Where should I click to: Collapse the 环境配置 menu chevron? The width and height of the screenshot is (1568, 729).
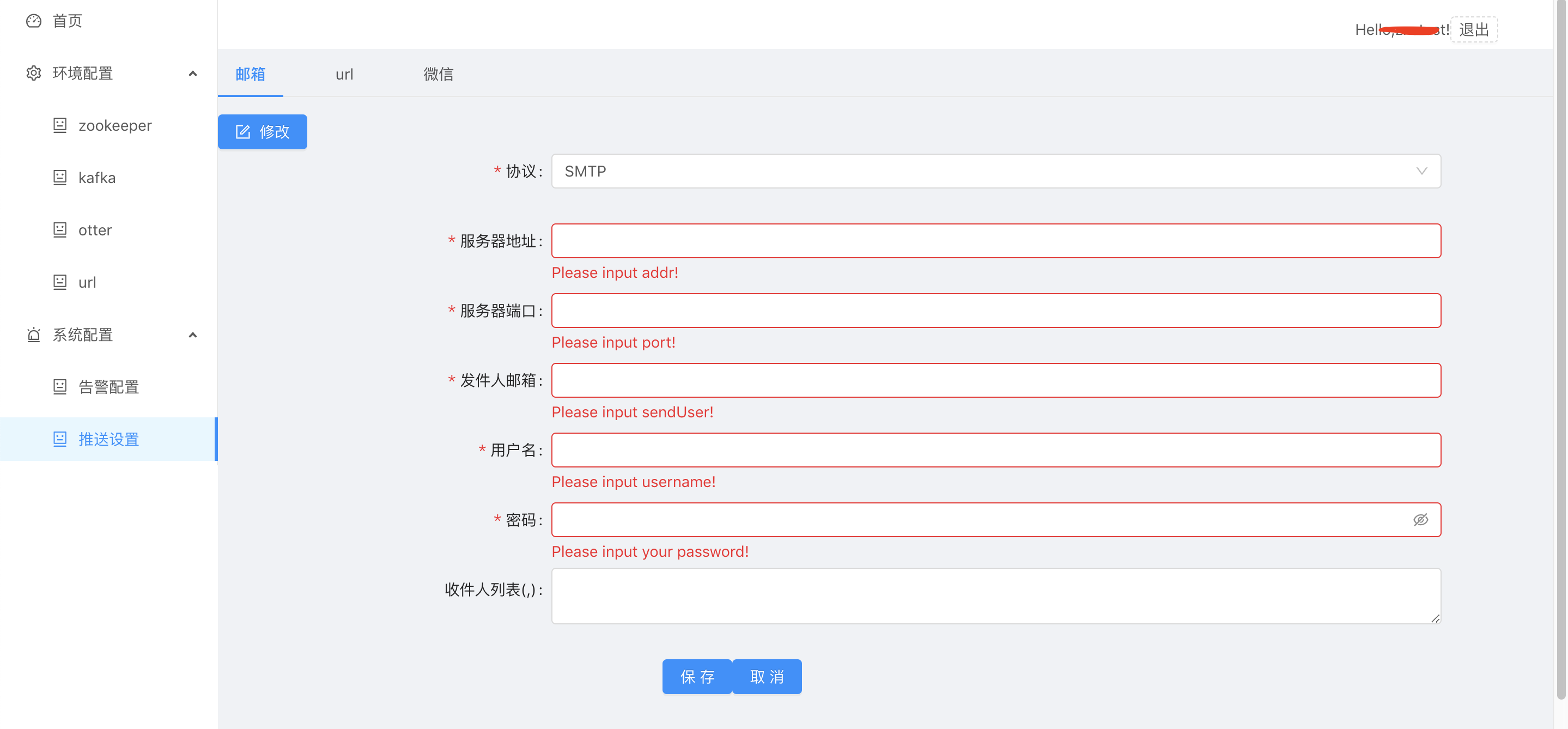(x=193, y=74)
